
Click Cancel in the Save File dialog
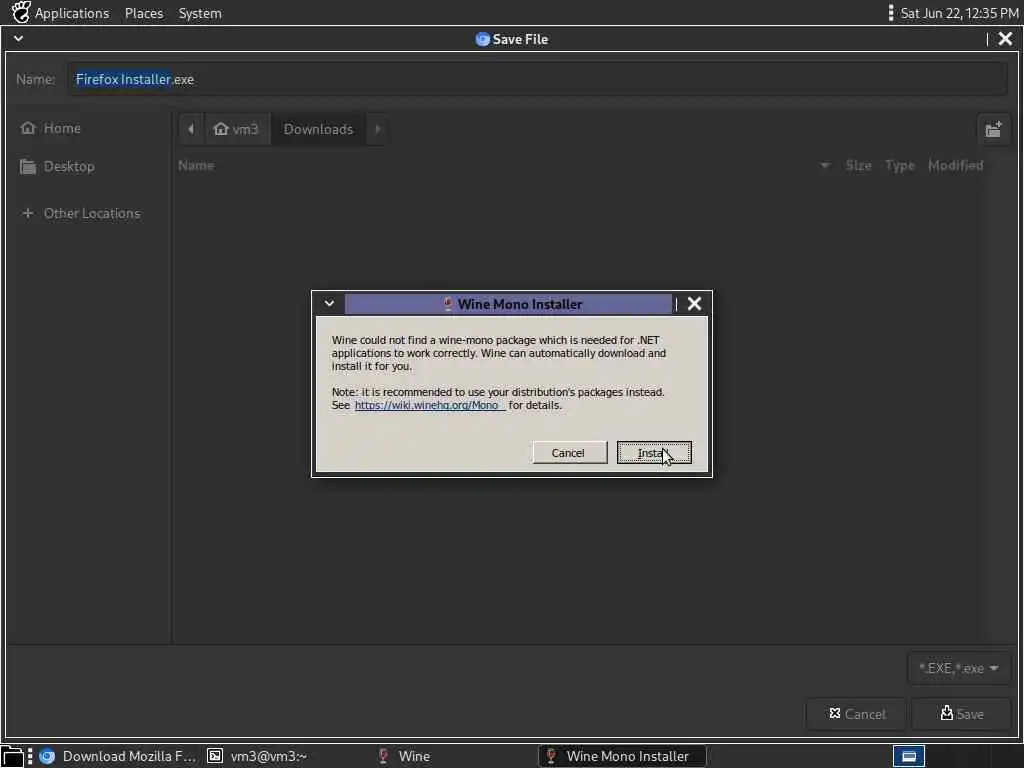[857, 714]
